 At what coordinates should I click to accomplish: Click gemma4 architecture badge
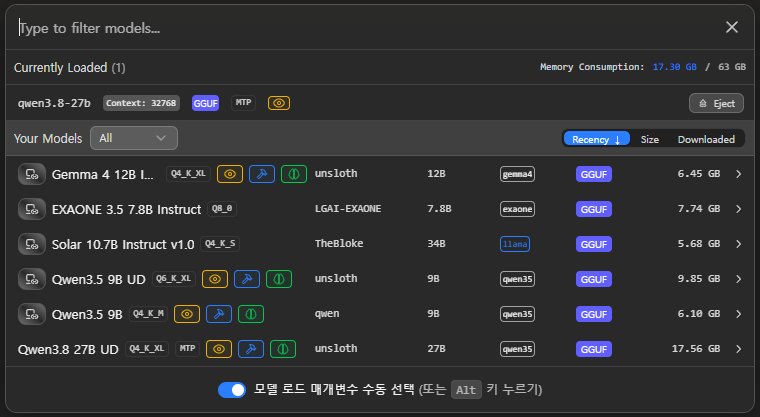point(517,174)
